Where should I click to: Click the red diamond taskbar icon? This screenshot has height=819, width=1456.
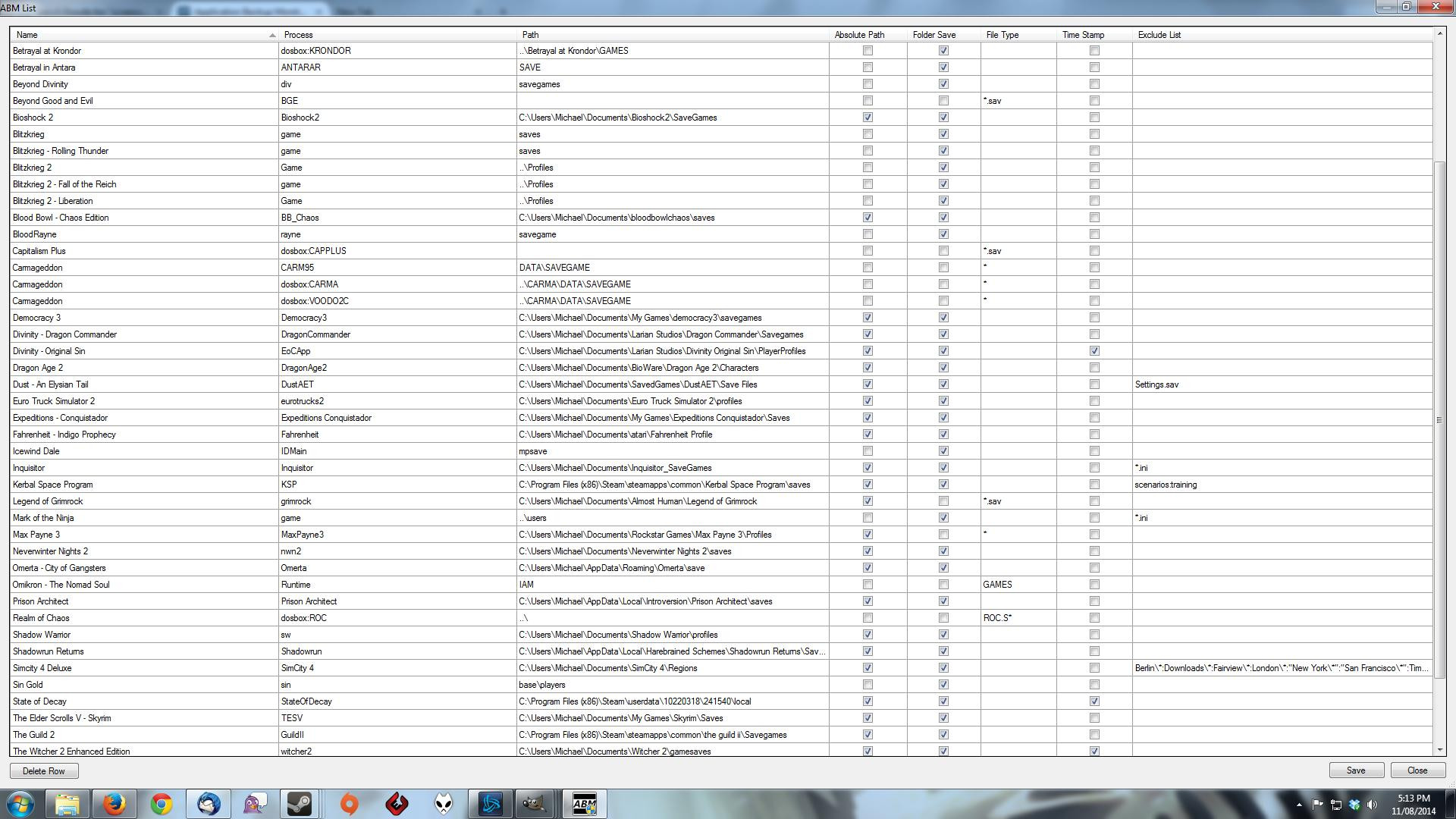(x=397, y=804)
